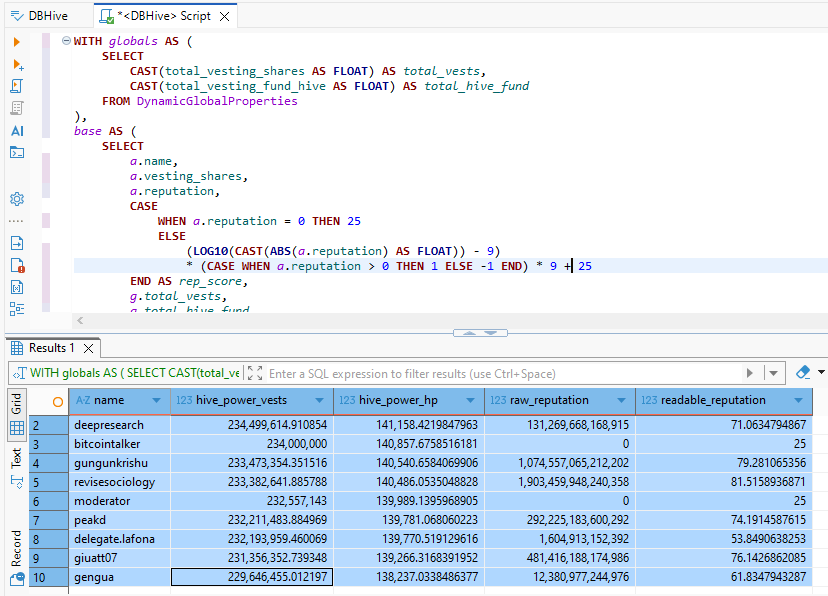
Task: Select the Results 1 tab
Action: [x=52, y=348]
